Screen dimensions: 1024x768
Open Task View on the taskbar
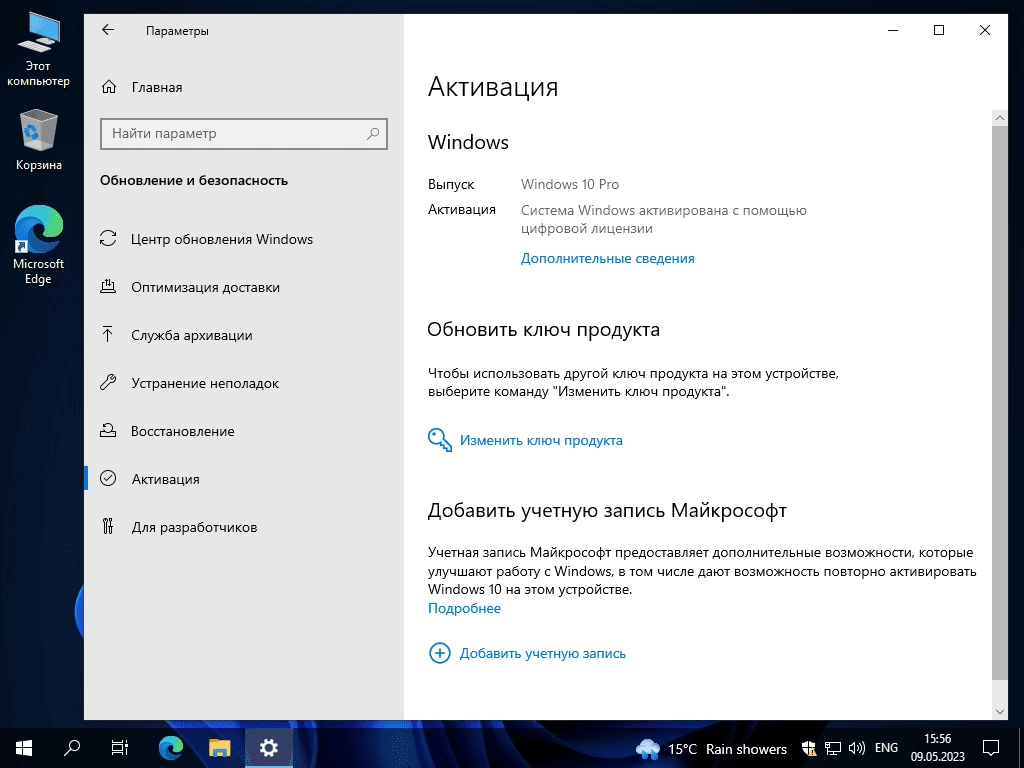[120, 748]
